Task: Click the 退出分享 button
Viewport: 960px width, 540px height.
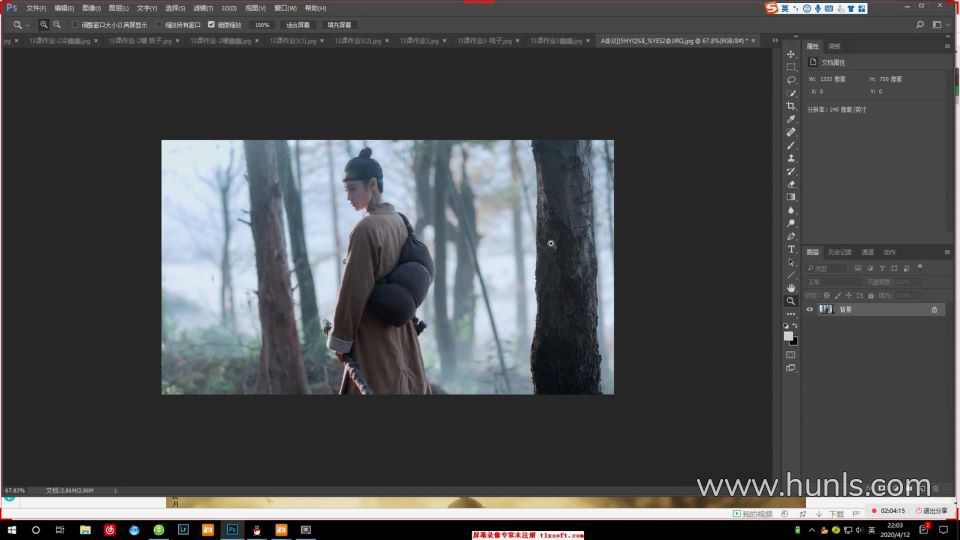Action: pyautogui.click(x=932, y=511)
